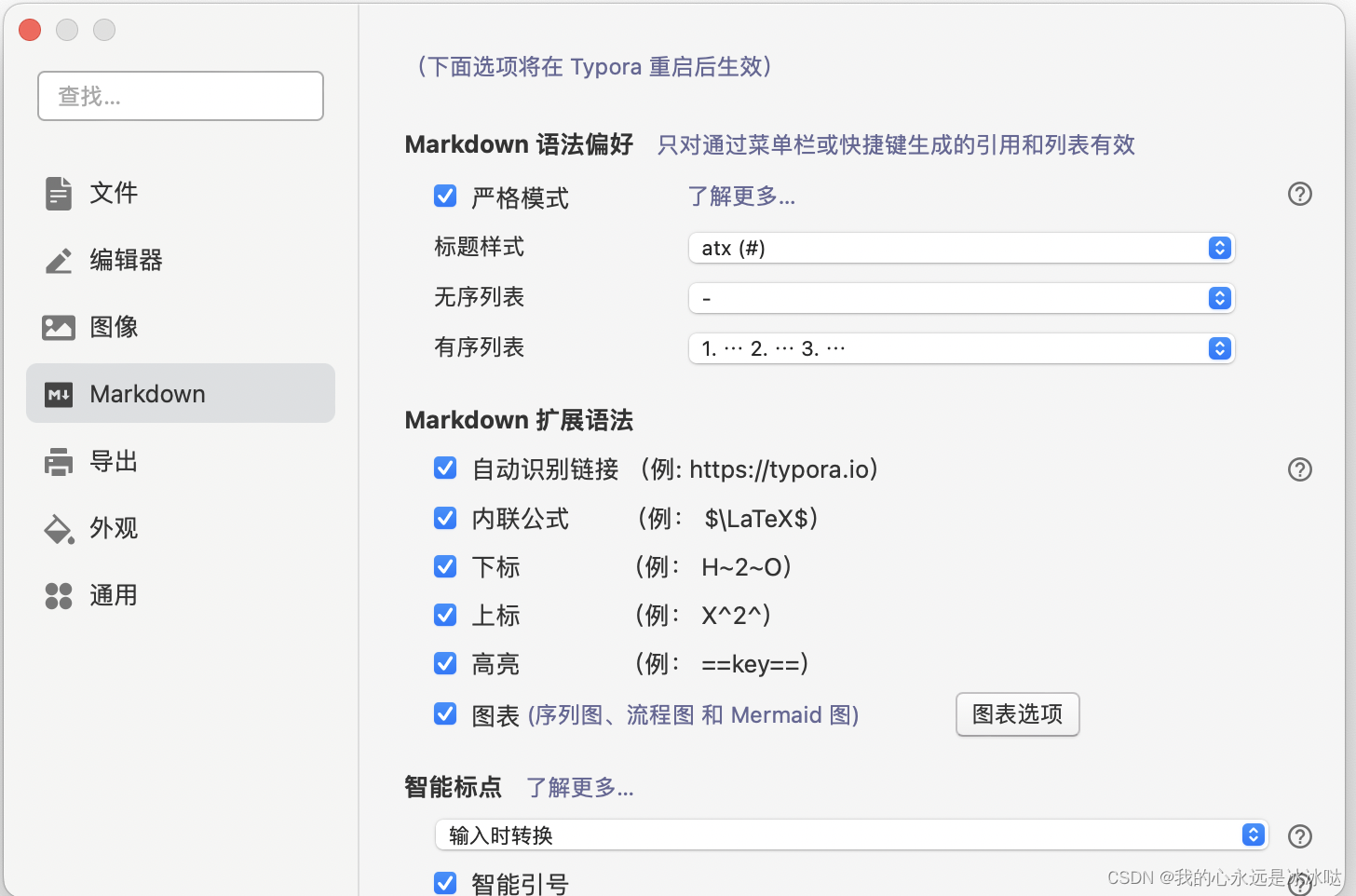
Task: Click the 有序列表 label
Action: [x=480, y=347]
